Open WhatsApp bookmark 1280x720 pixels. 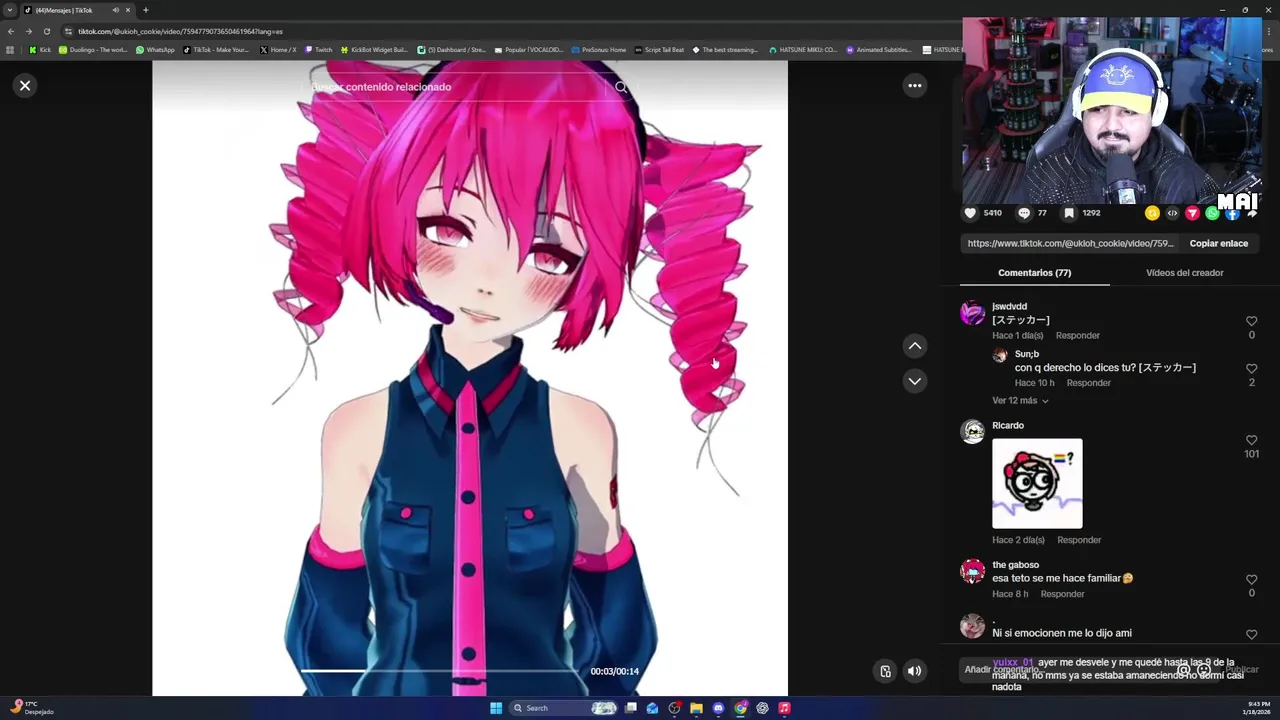pyautogui.click(x=155, y=50)
